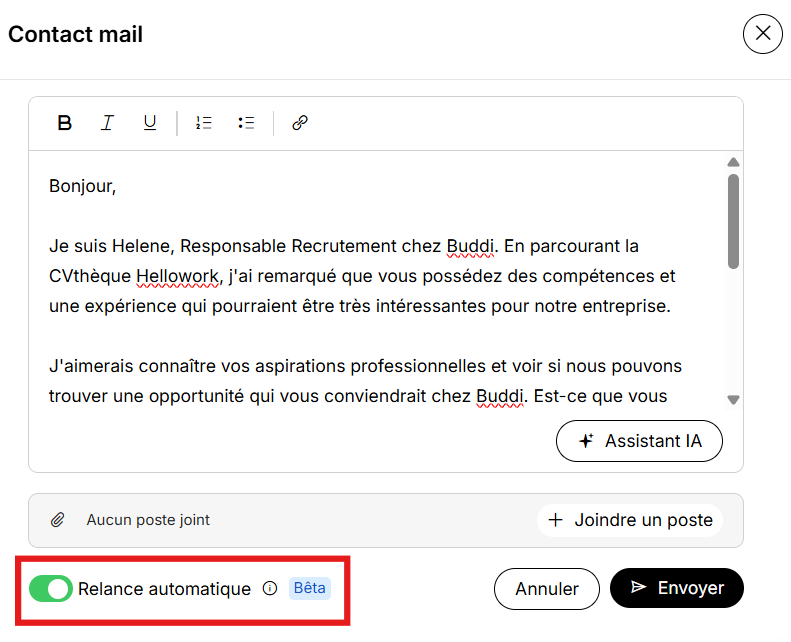Close the Contact mail dialog
Screen dimensions: 791x642
[x=763, y=34]
